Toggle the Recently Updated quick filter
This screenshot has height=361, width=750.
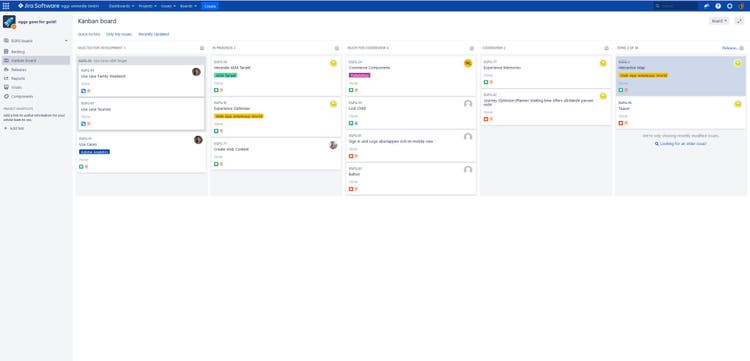coord(154,34)
